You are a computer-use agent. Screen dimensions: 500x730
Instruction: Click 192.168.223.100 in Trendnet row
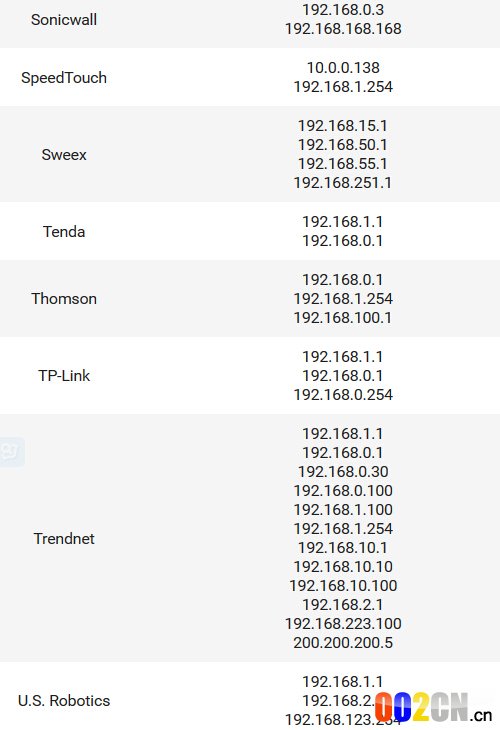coord(343,623)
